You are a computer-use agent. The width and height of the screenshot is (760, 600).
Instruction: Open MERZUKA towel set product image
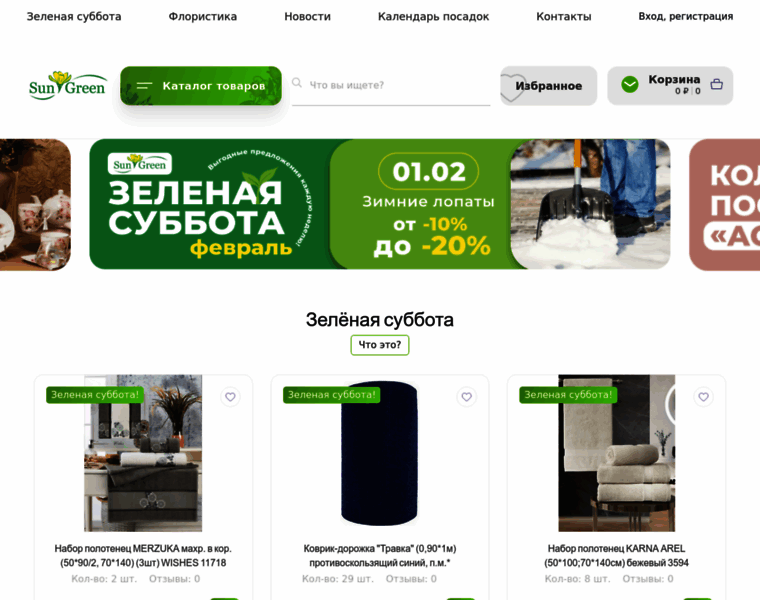point(143,453)
